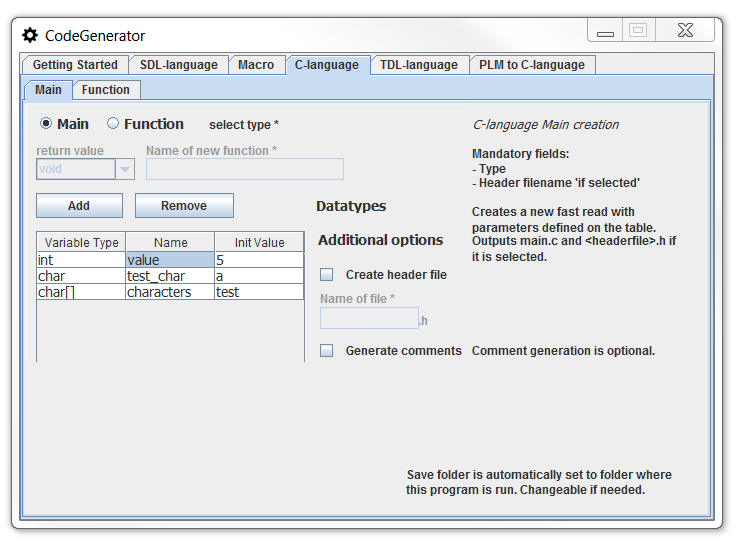Switch to the SDL-language tab
Screen dimensions: 742x541
point(178,65)
